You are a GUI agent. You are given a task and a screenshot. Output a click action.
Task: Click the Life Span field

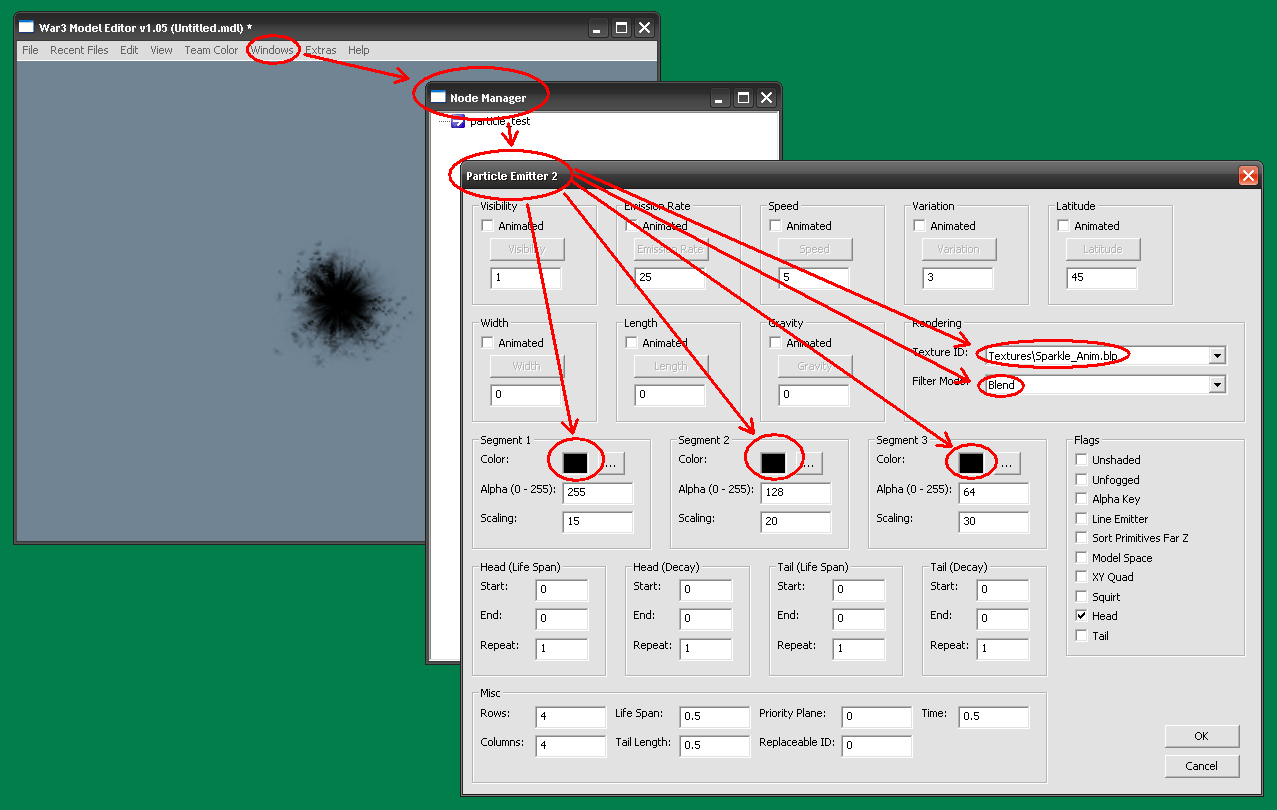point(715,717)
